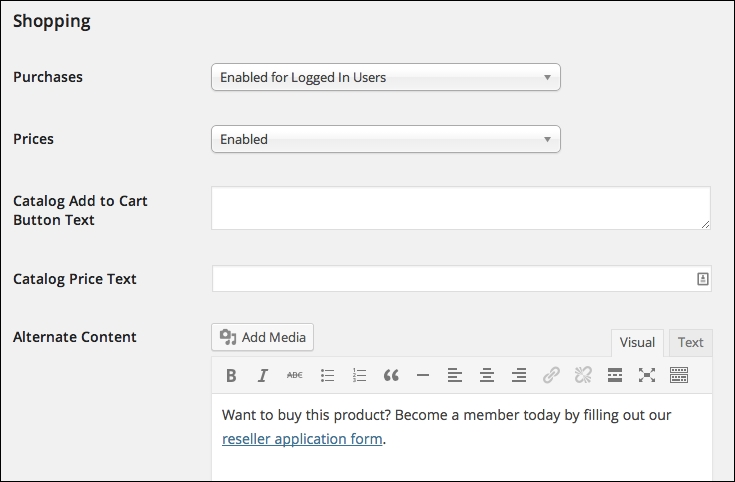Apply italic formatting in editor
The image size is (735, 482).
click(x=263, y=375)
